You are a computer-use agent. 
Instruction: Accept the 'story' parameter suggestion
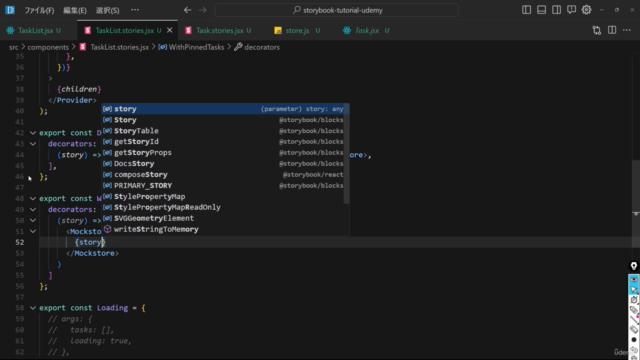pos(223,109)
